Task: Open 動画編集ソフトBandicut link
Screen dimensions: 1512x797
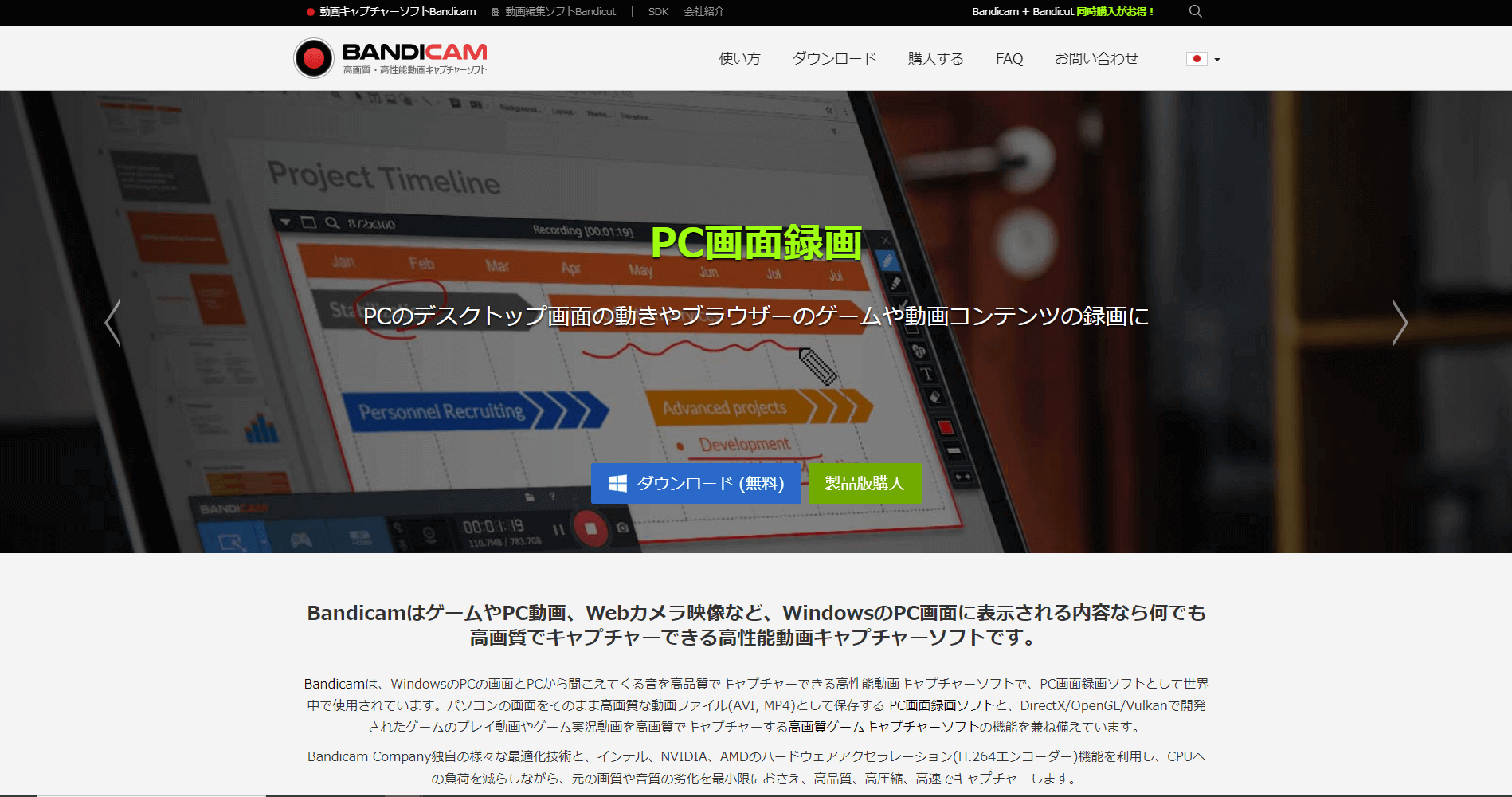Action: click(x=554, y=11)
